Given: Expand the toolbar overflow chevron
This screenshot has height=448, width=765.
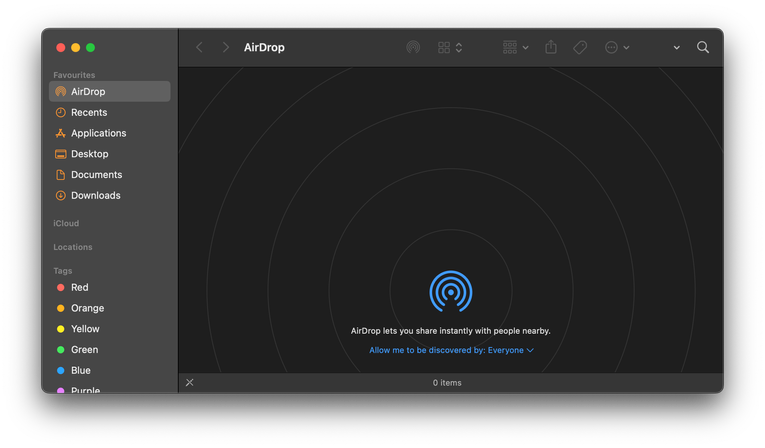Looking at the screenshot, I should pyautogui.click(x=676, y=47).
